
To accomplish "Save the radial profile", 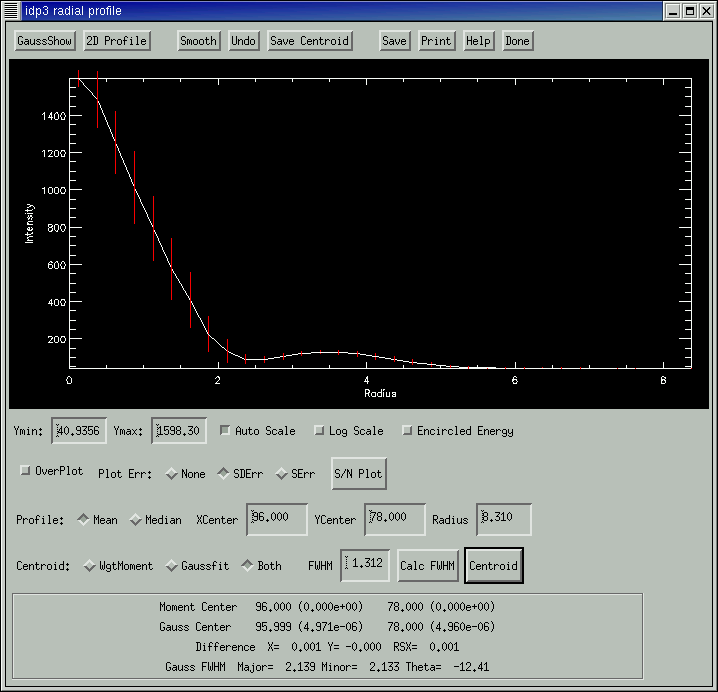I will 394,41.
